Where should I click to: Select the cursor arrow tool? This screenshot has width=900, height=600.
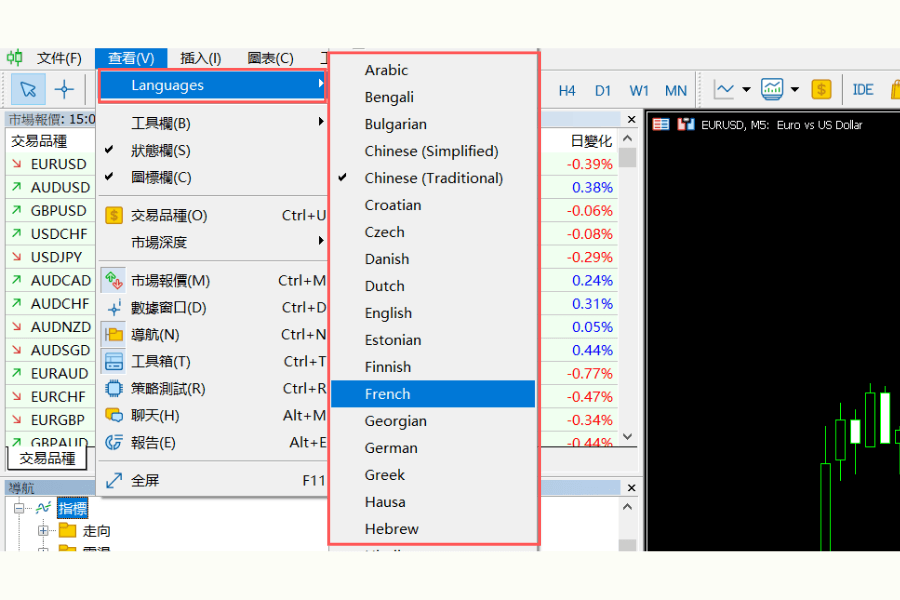click(x=28, y=89)
